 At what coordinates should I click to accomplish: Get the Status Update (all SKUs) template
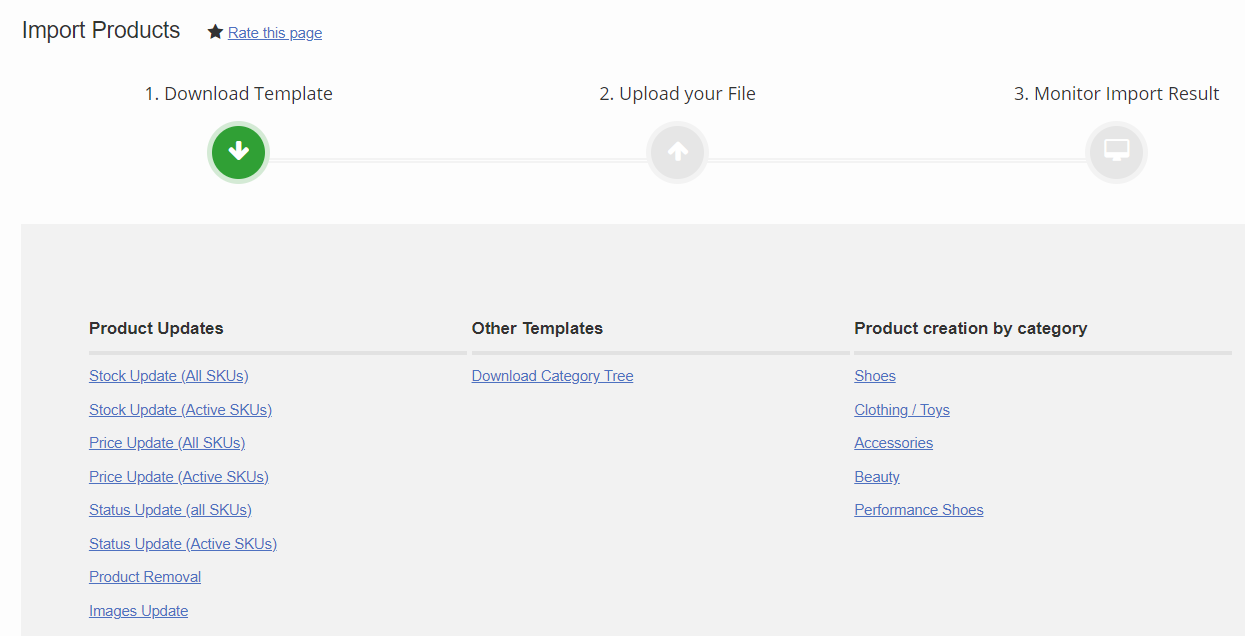click(x=170, y=510)
